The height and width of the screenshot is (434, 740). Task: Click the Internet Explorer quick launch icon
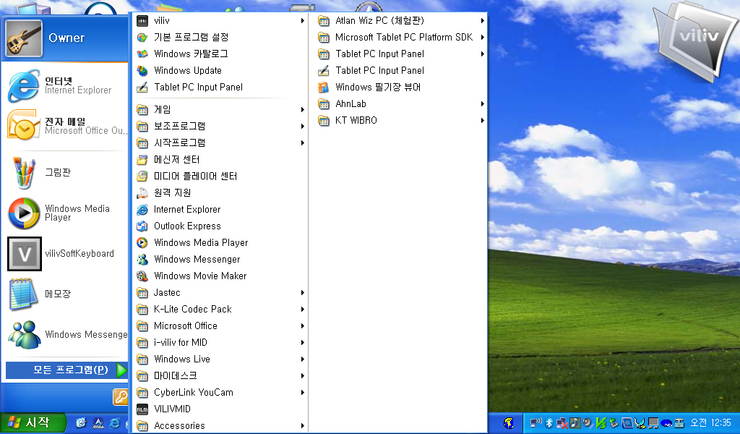(115, 423)
